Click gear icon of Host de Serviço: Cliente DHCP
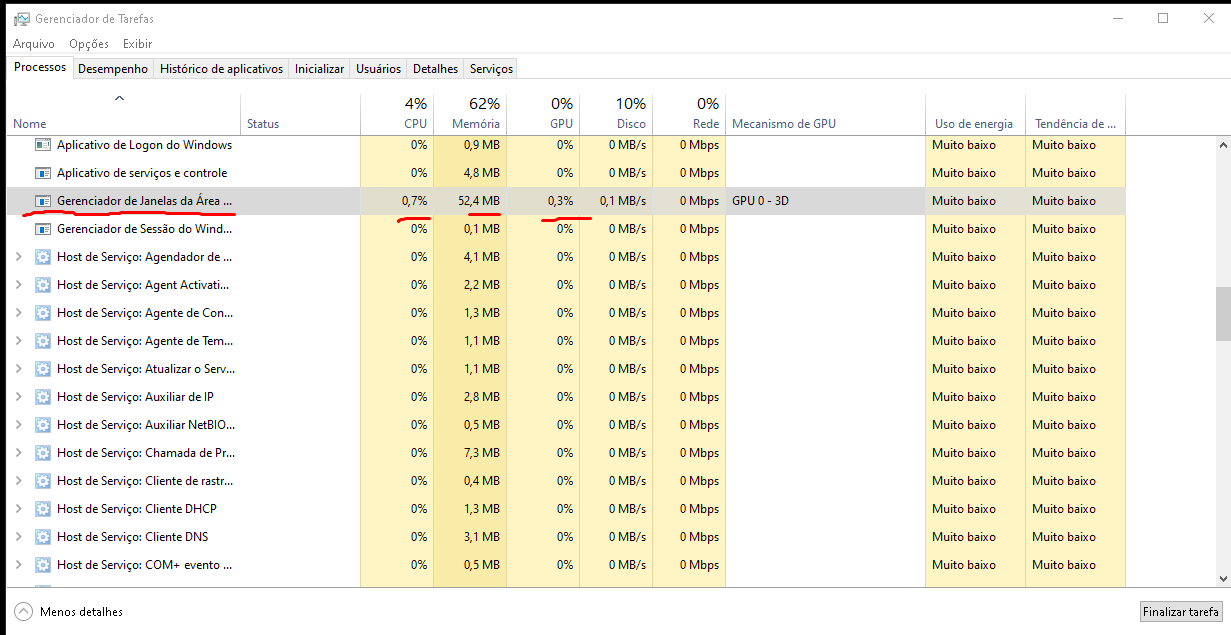 point(43,509)
